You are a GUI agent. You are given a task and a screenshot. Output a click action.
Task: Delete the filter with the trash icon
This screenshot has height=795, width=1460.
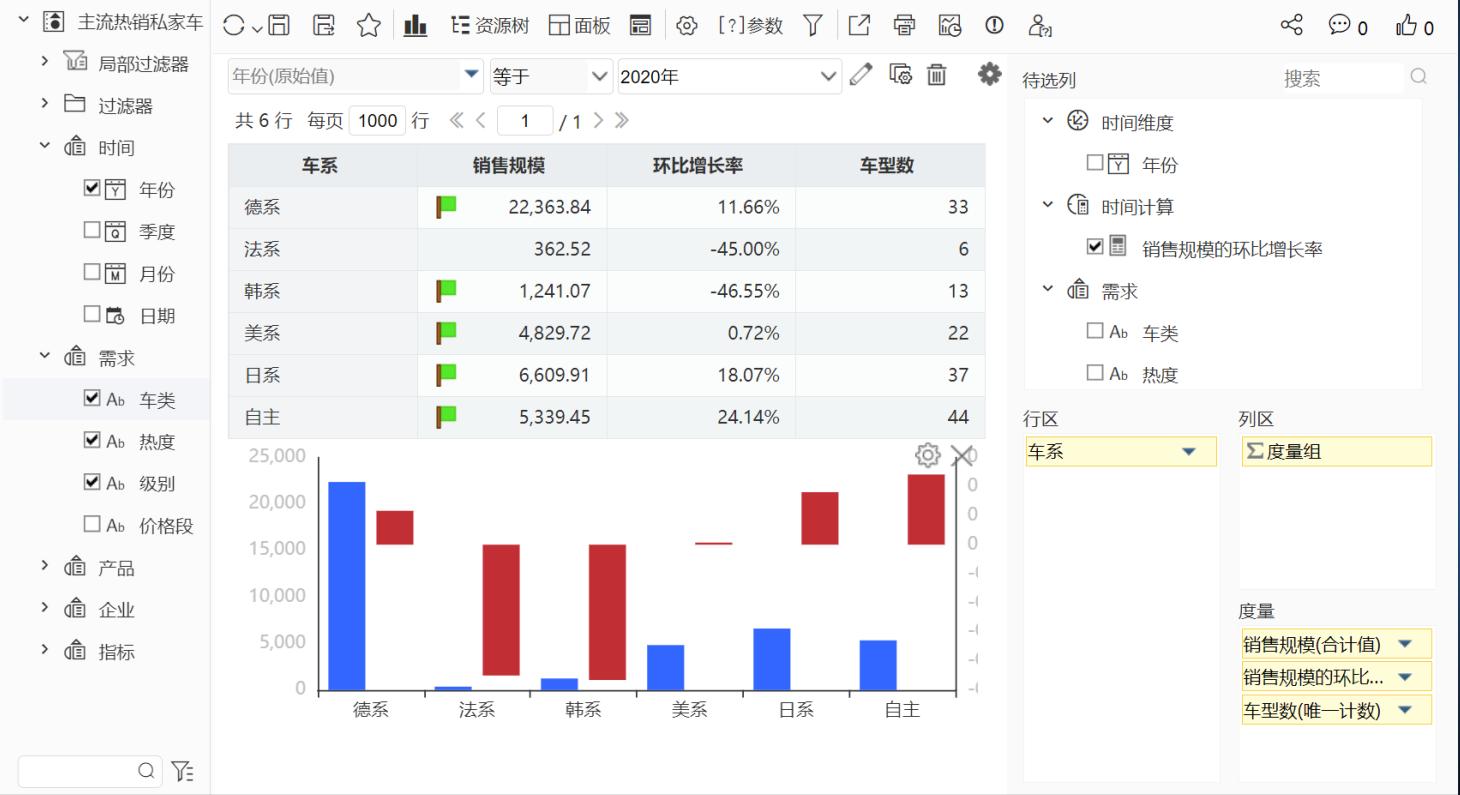pyautogui.click(x=936, y=75)
